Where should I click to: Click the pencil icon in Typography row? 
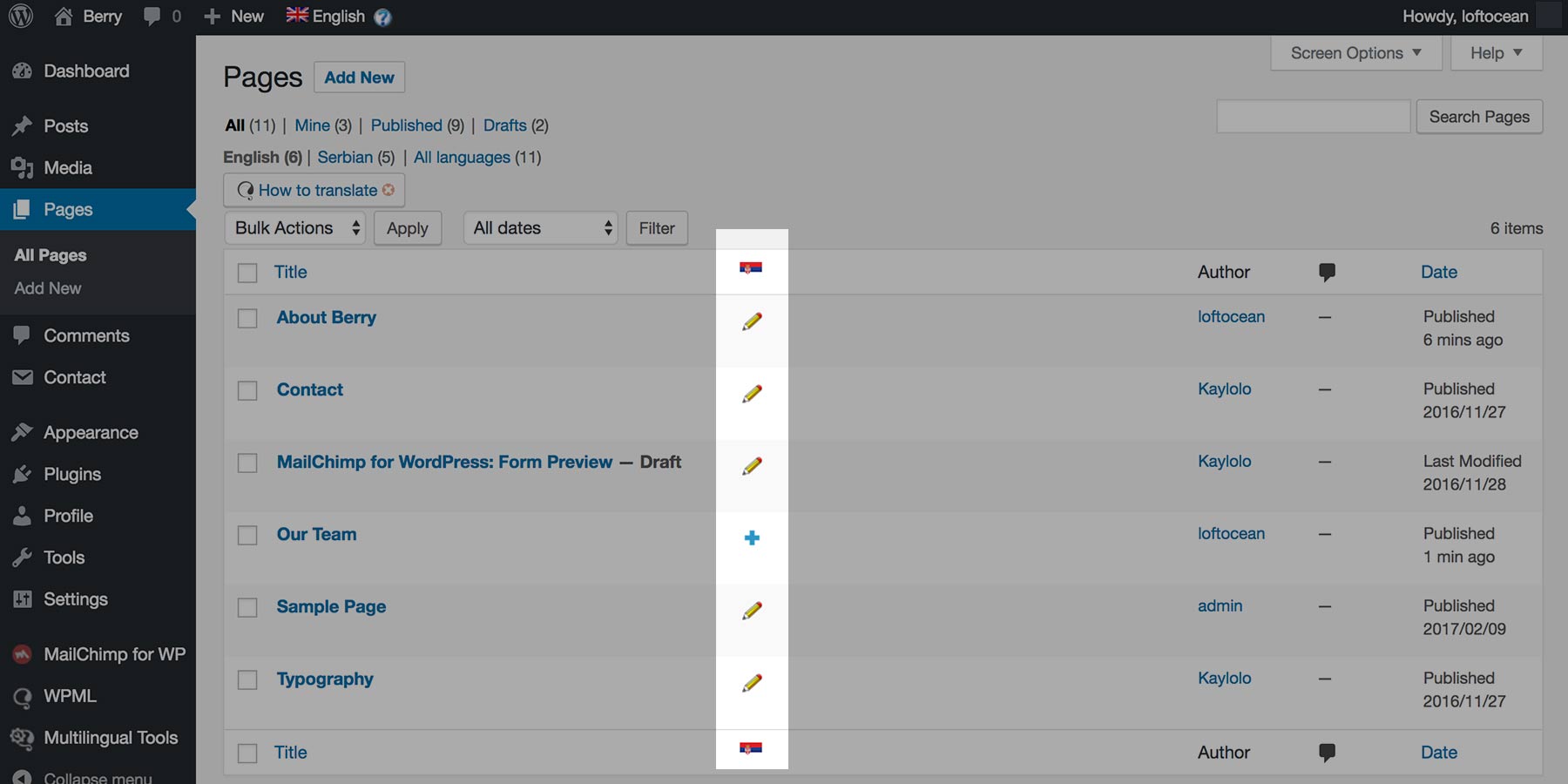coord(752,683)
